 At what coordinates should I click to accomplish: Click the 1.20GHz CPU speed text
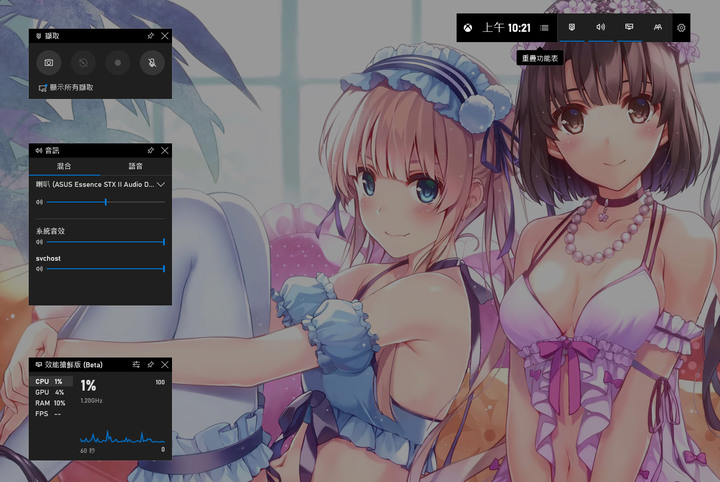91,401
